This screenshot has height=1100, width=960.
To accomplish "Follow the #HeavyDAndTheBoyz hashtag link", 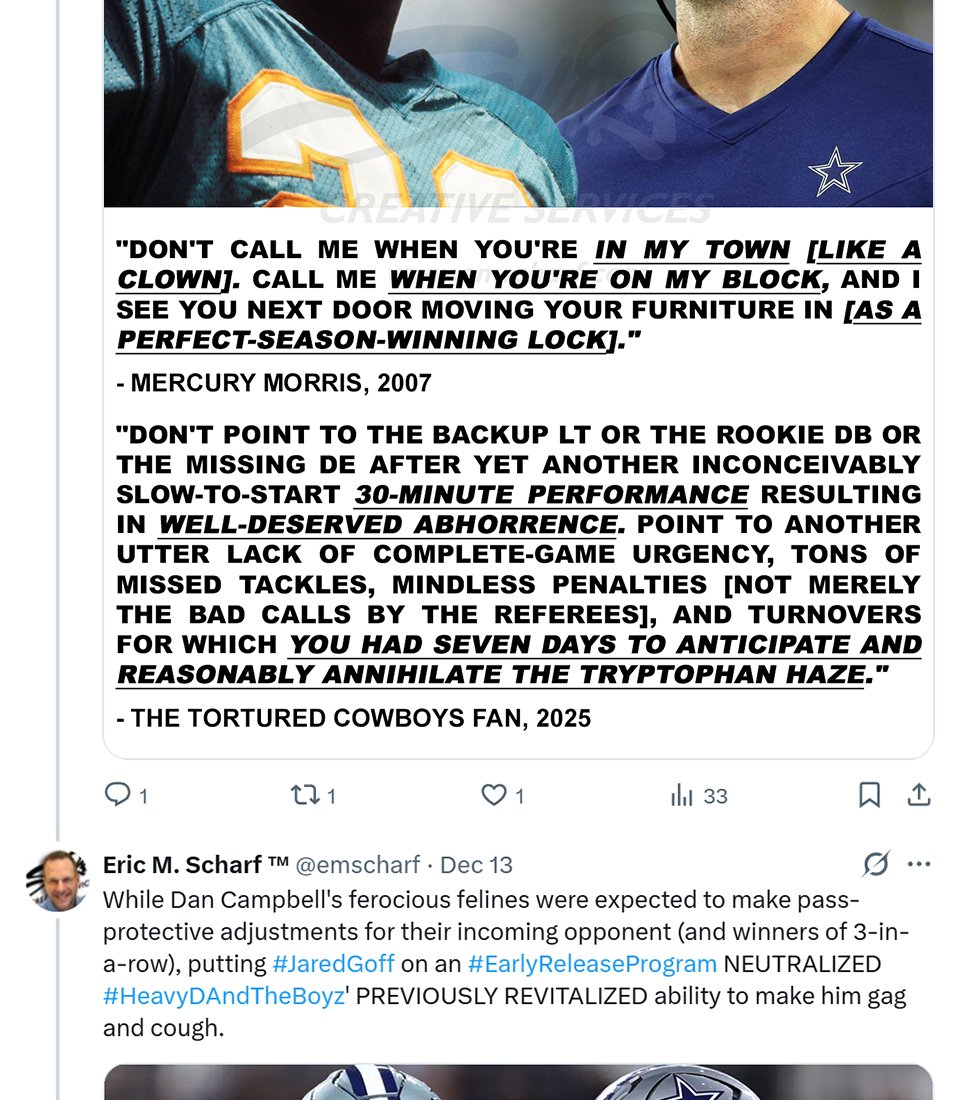I will click(223, 996).
